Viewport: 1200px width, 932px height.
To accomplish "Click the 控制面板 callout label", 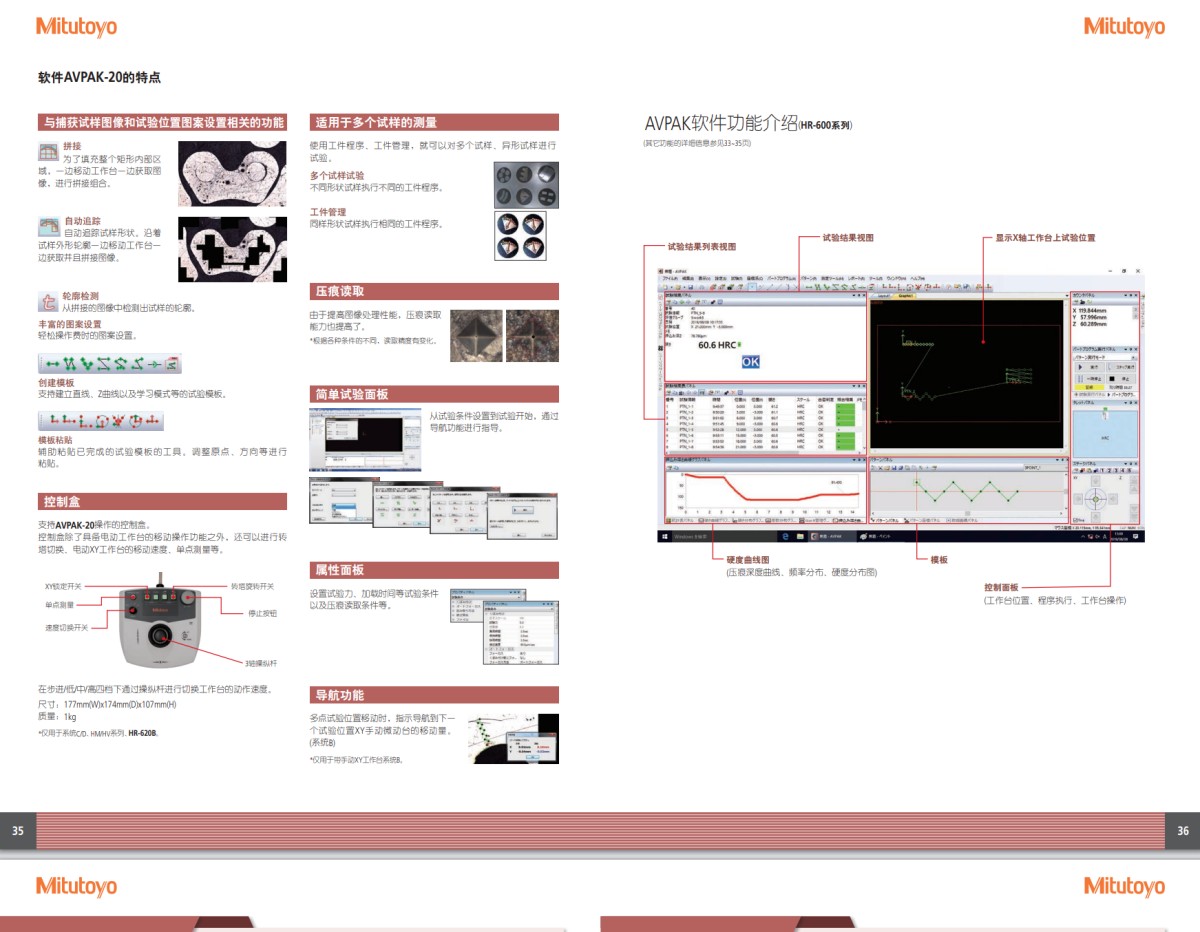I will pyautogui.click(x=1001, y=587).
